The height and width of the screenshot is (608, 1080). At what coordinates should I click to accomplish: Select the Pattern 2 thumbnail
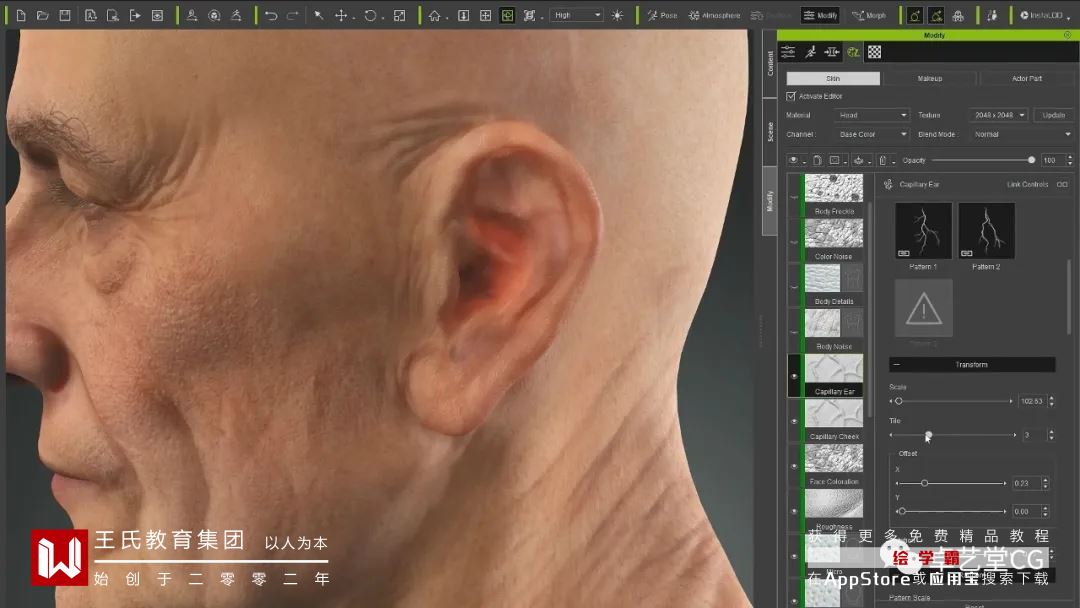pos(986,231)
